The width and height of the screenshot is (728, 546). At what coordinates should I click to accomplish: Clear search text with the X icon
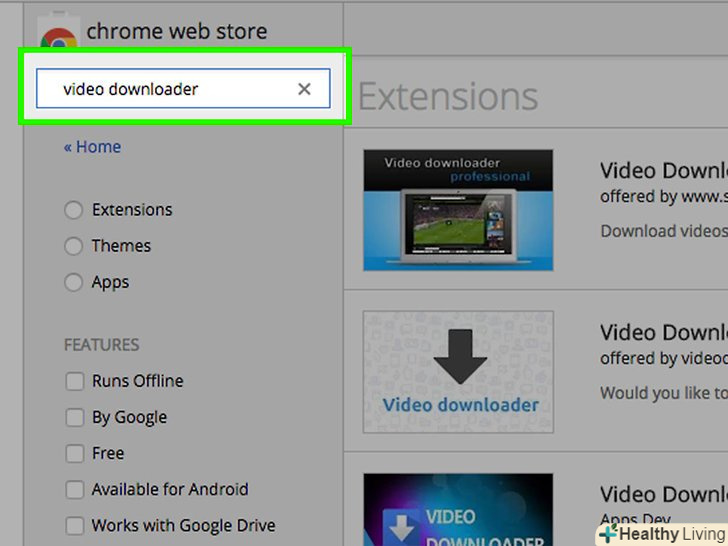pyautogui.click(x=304, y=89)
